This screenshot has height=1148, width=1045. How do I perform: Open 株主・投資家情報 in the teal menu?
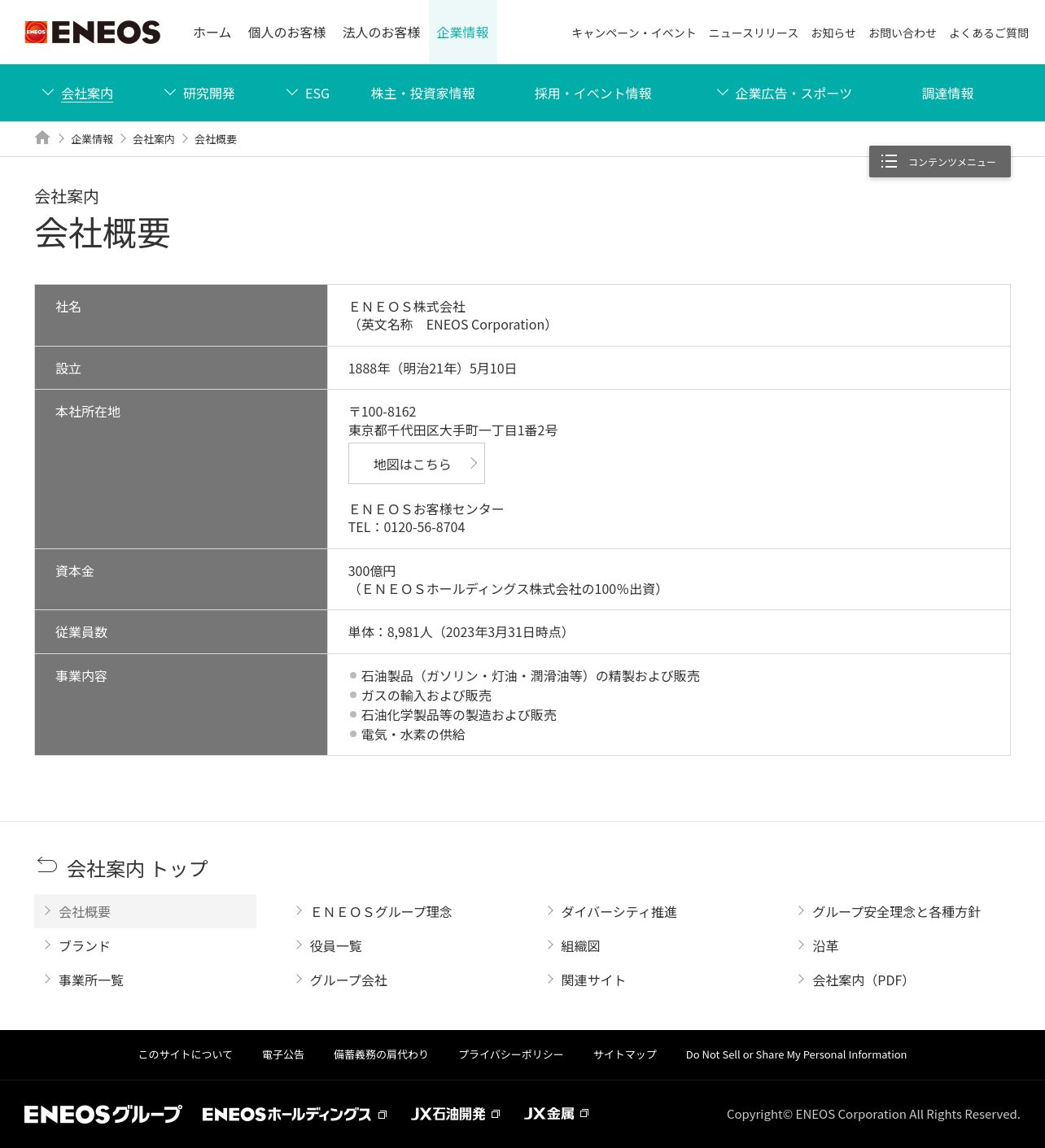tap(423, 94)
